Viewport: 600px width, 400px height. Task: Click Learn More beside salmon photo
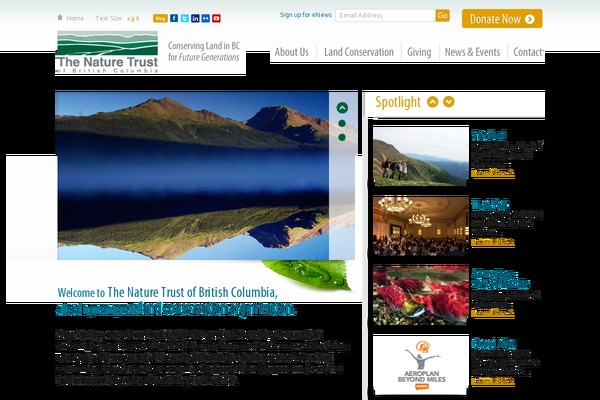[x=493, y=312]
